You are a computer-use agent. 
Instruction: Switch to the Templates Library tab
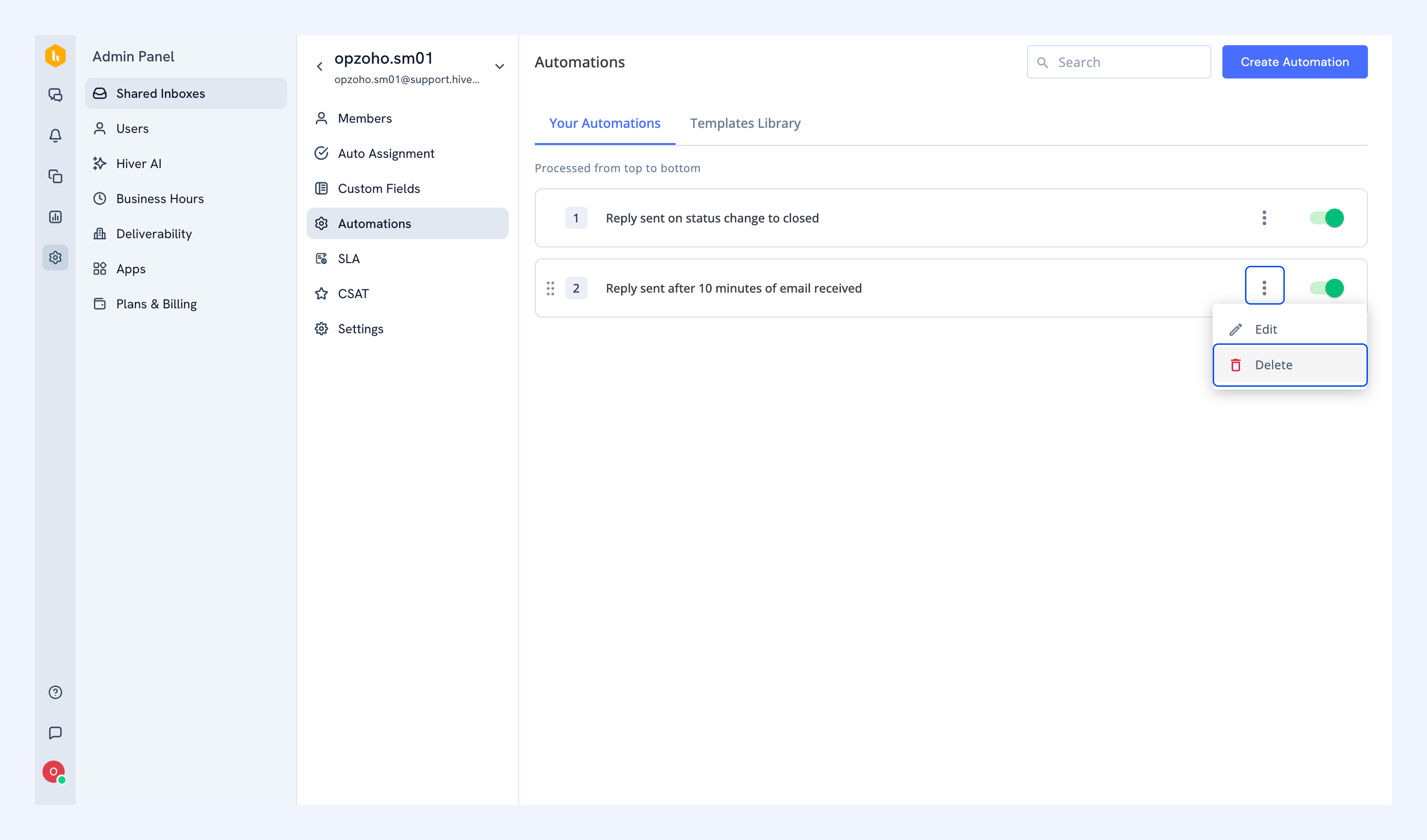[744, 123]
